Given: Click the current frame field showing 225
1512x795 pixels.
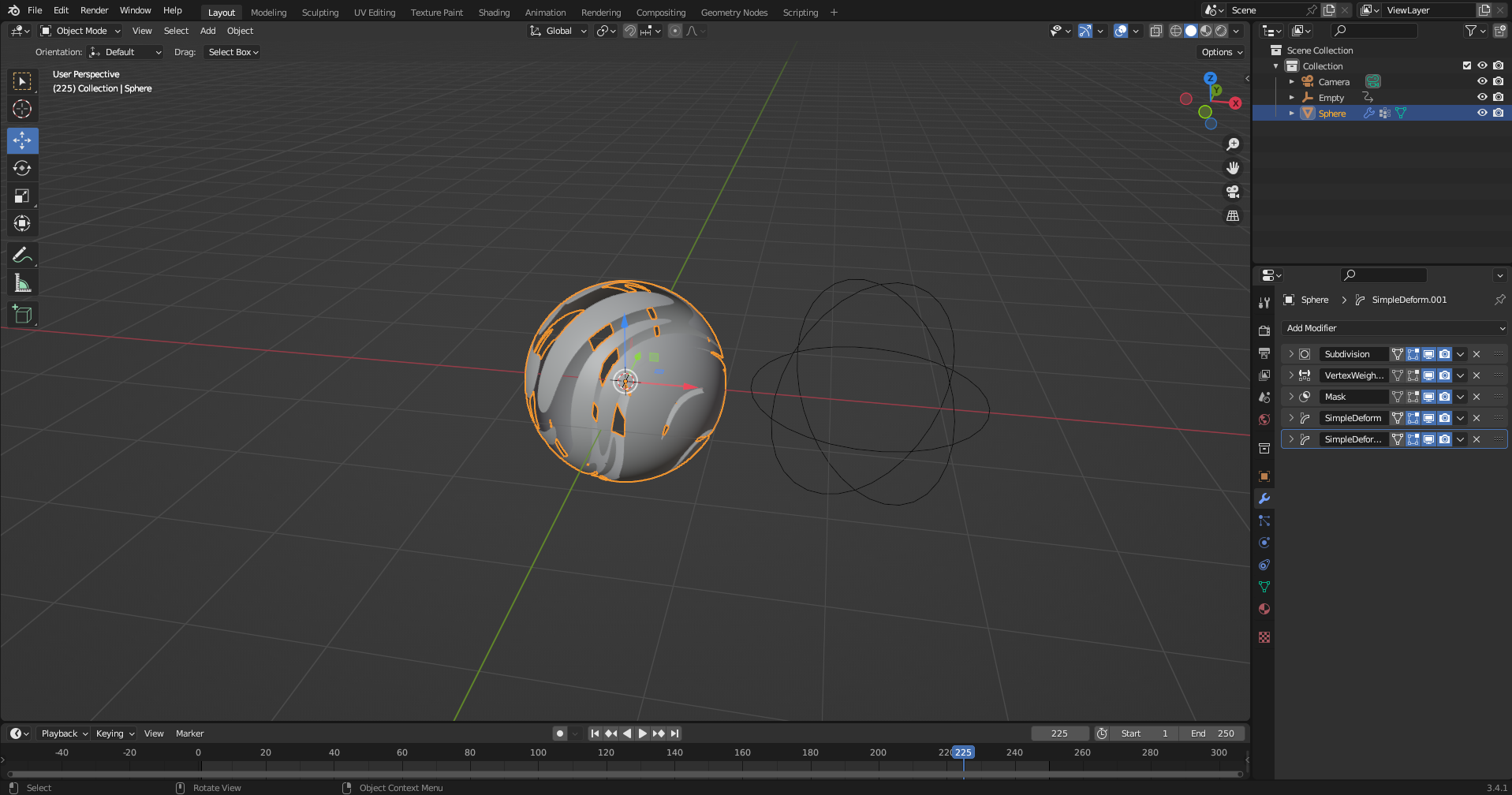Looking at the screenshot, I should (x=1059, y=733).
